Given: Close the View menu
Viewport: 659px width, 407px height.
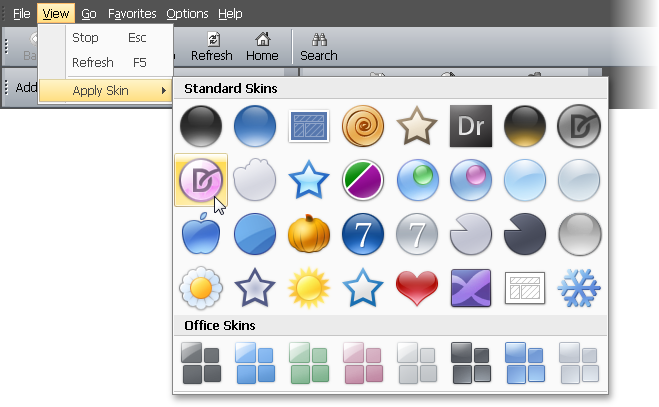Looking at the screenshot, I should pos(56,14).
